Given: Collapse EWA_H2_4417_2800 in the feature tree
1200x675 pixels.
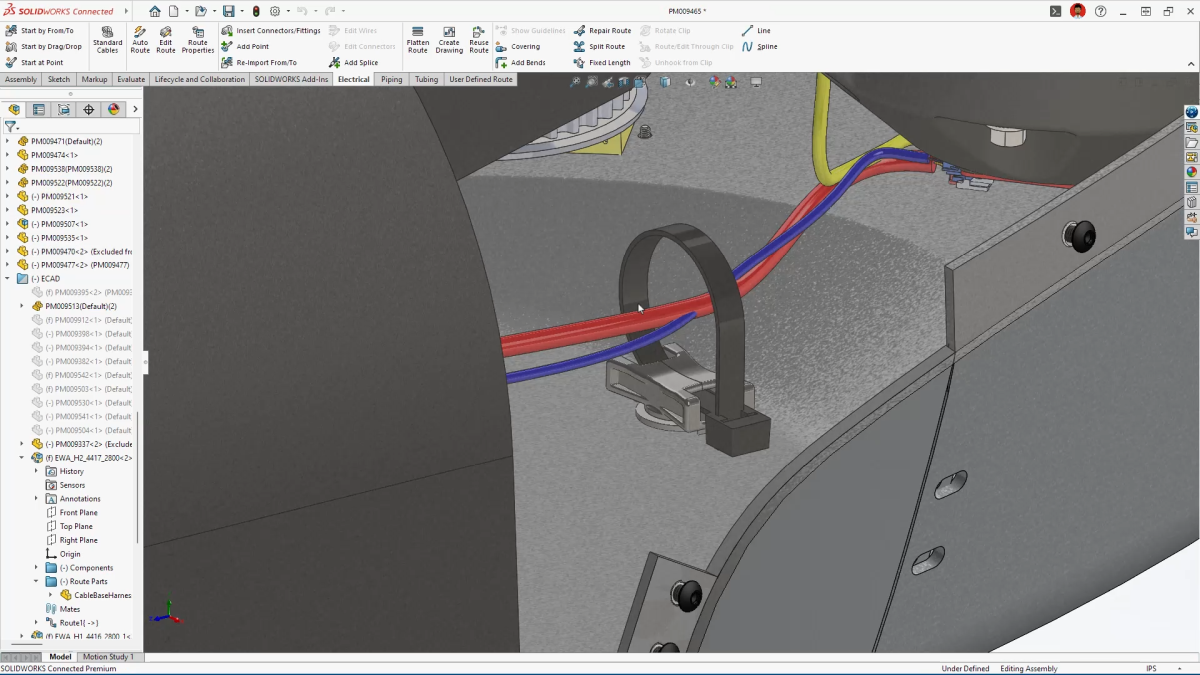Looking at the screenshot, I should pos(19,457).
